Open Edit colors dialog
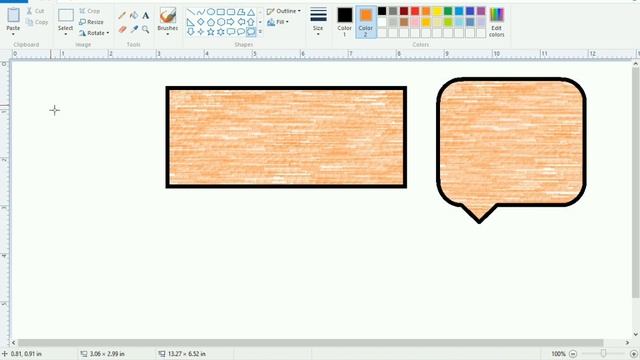 click(496, 22)
